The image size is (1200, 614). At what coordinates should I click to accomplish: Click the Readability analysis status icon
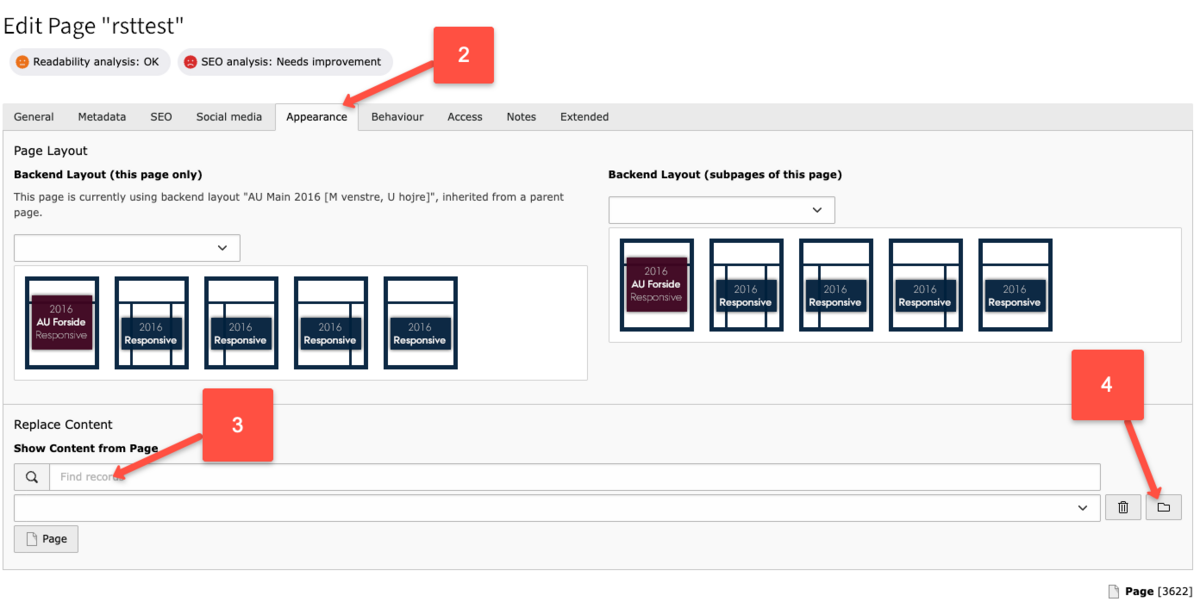pos(22,62)
